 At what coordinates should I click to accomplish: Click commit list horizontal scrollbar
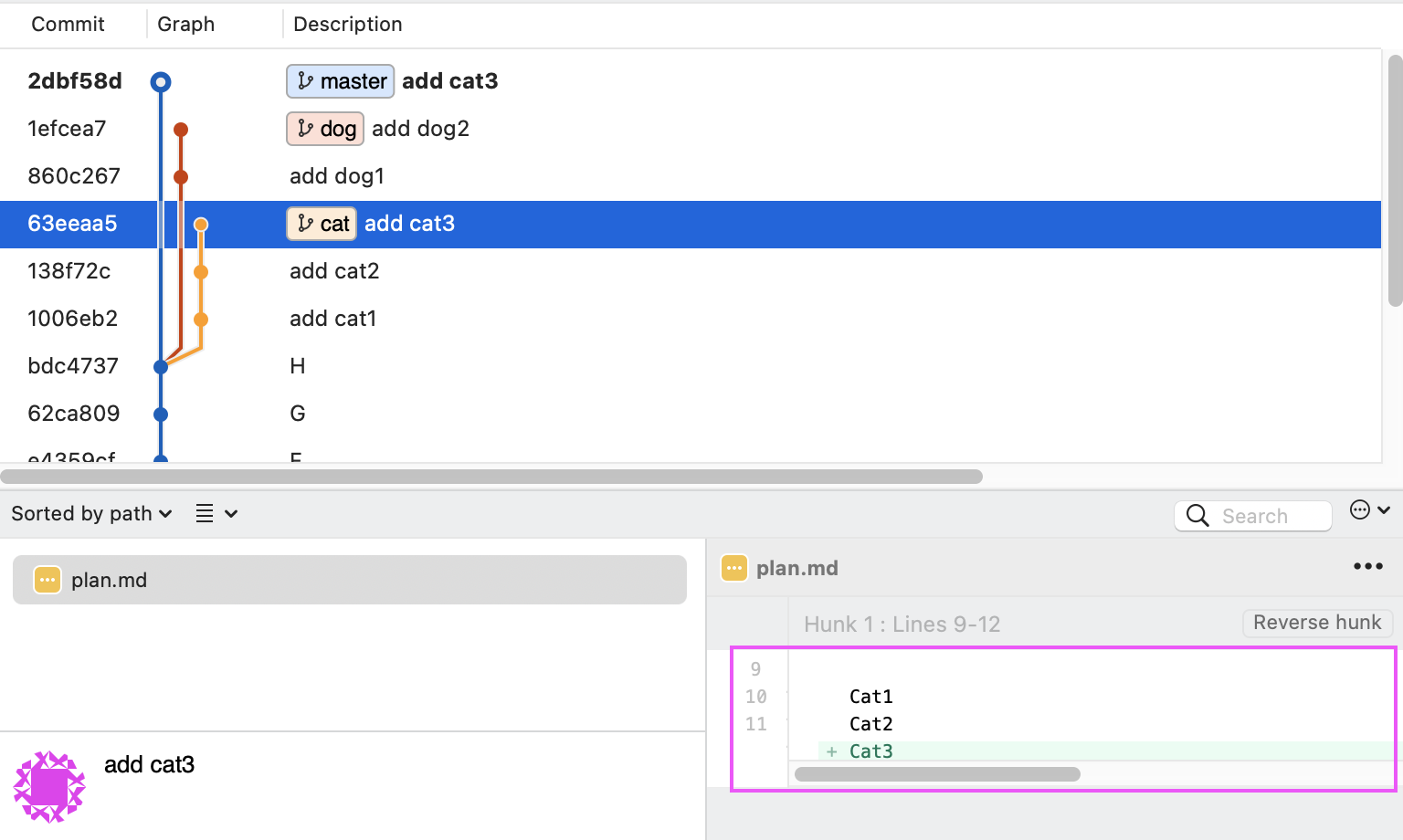pos(491,477)
